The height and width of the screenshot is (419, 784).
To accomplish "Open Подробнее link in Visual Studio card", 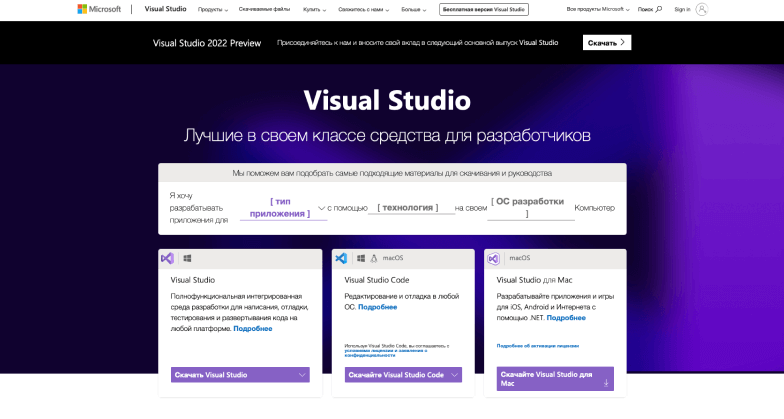I will point(252,328).
